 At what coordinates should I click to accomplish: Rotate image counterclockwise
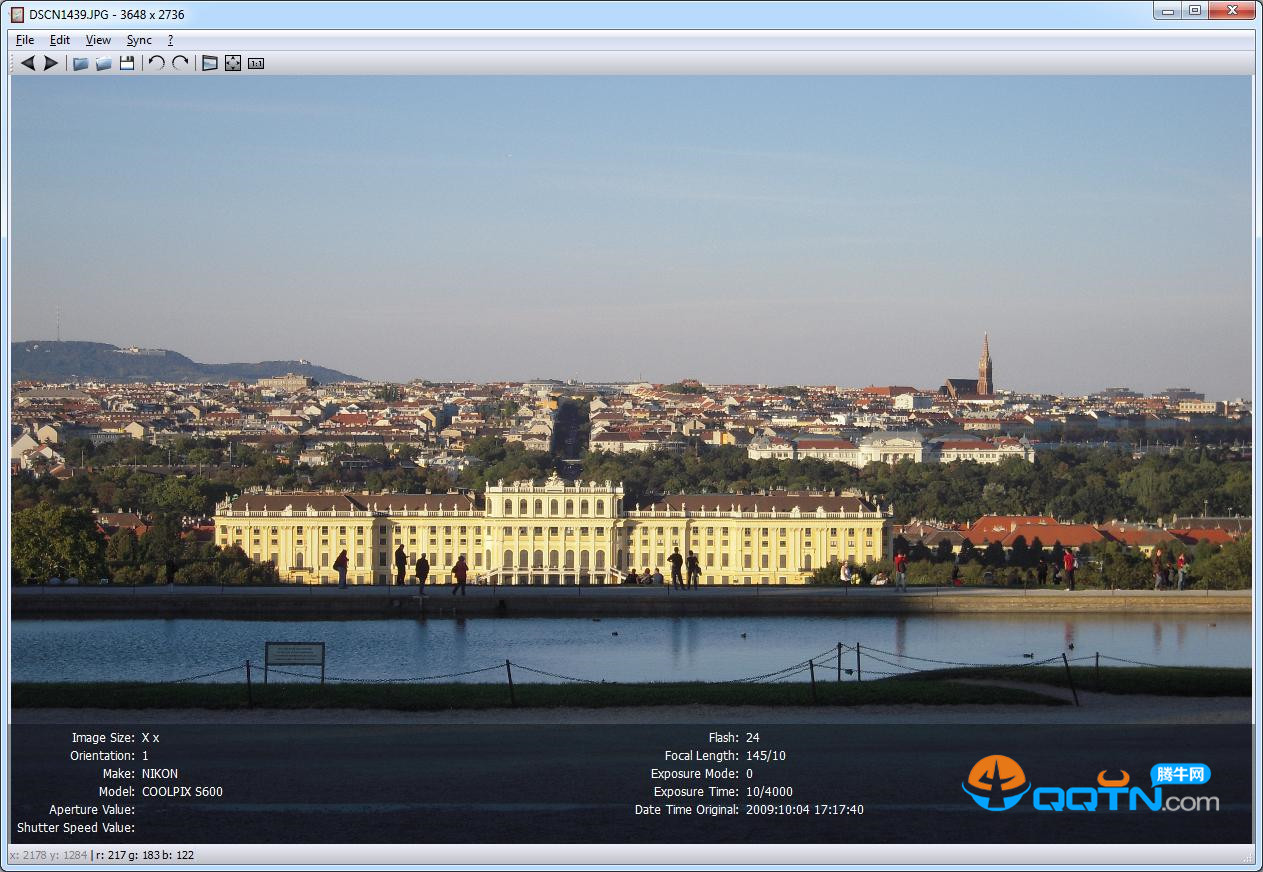tap(157, 63)
